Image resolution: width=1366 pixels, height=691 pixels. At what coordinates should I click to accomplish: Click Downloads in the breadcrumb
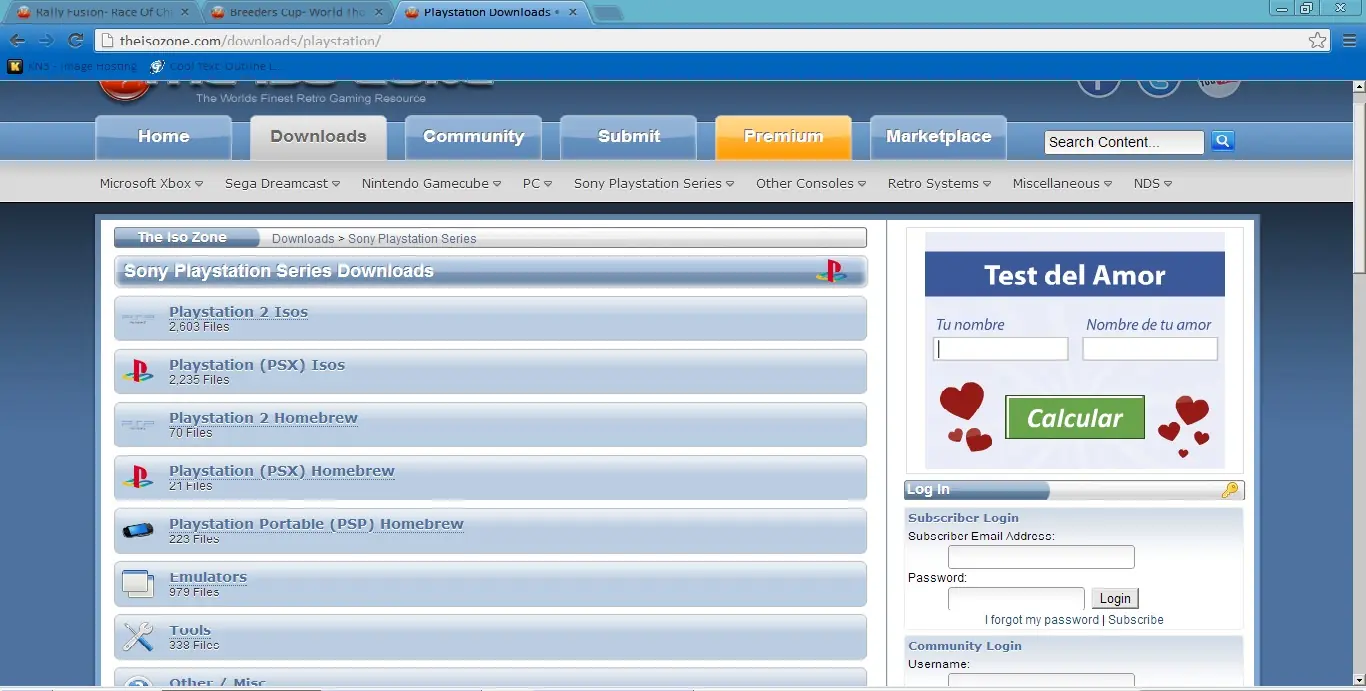(303, 239)
